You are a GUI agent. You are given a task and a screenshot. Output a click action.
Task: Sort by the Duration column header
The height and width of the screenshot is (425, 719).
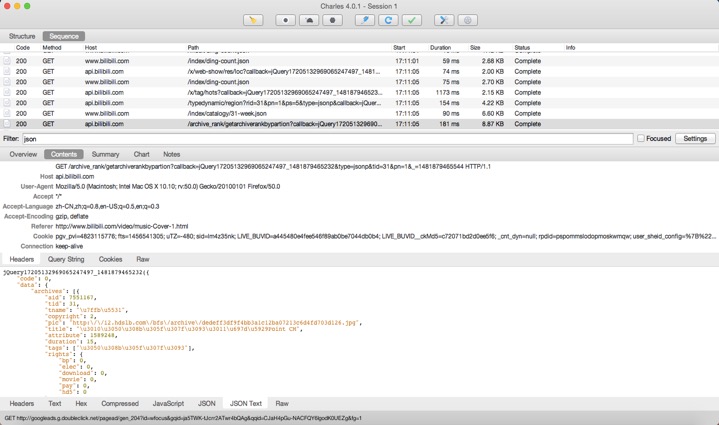click(440, 48)
